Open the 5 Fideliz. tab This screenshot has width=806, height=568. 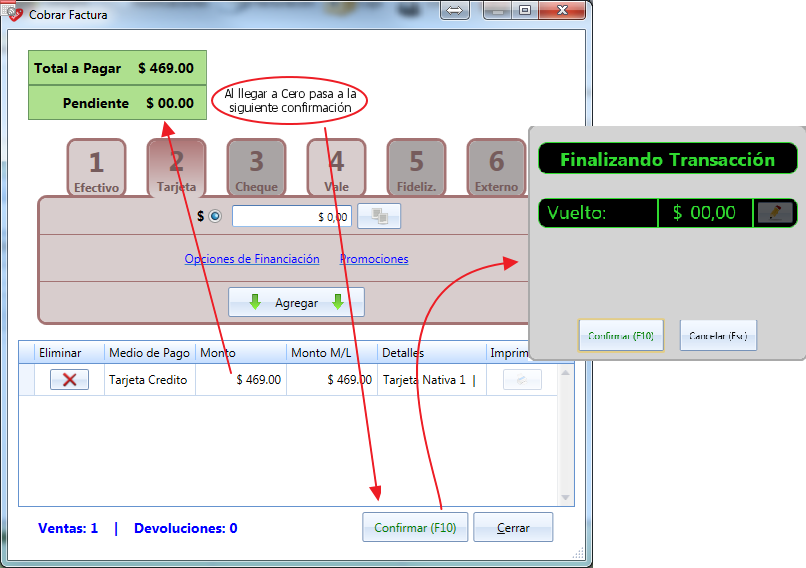tap(416, 168)
